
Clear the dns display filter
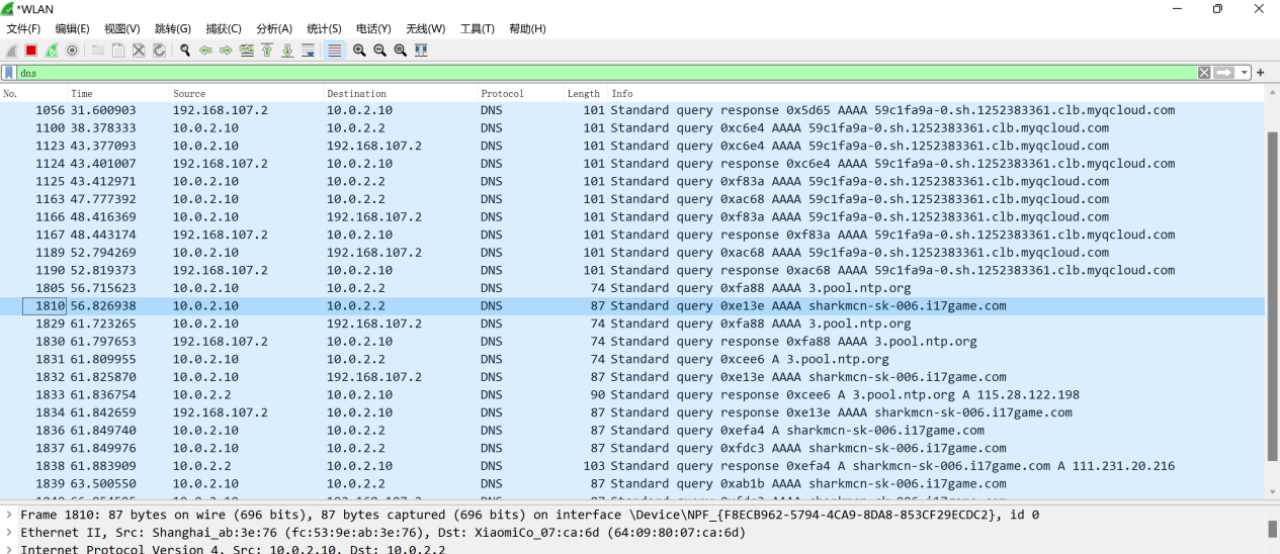click(x=1204, y=73)
